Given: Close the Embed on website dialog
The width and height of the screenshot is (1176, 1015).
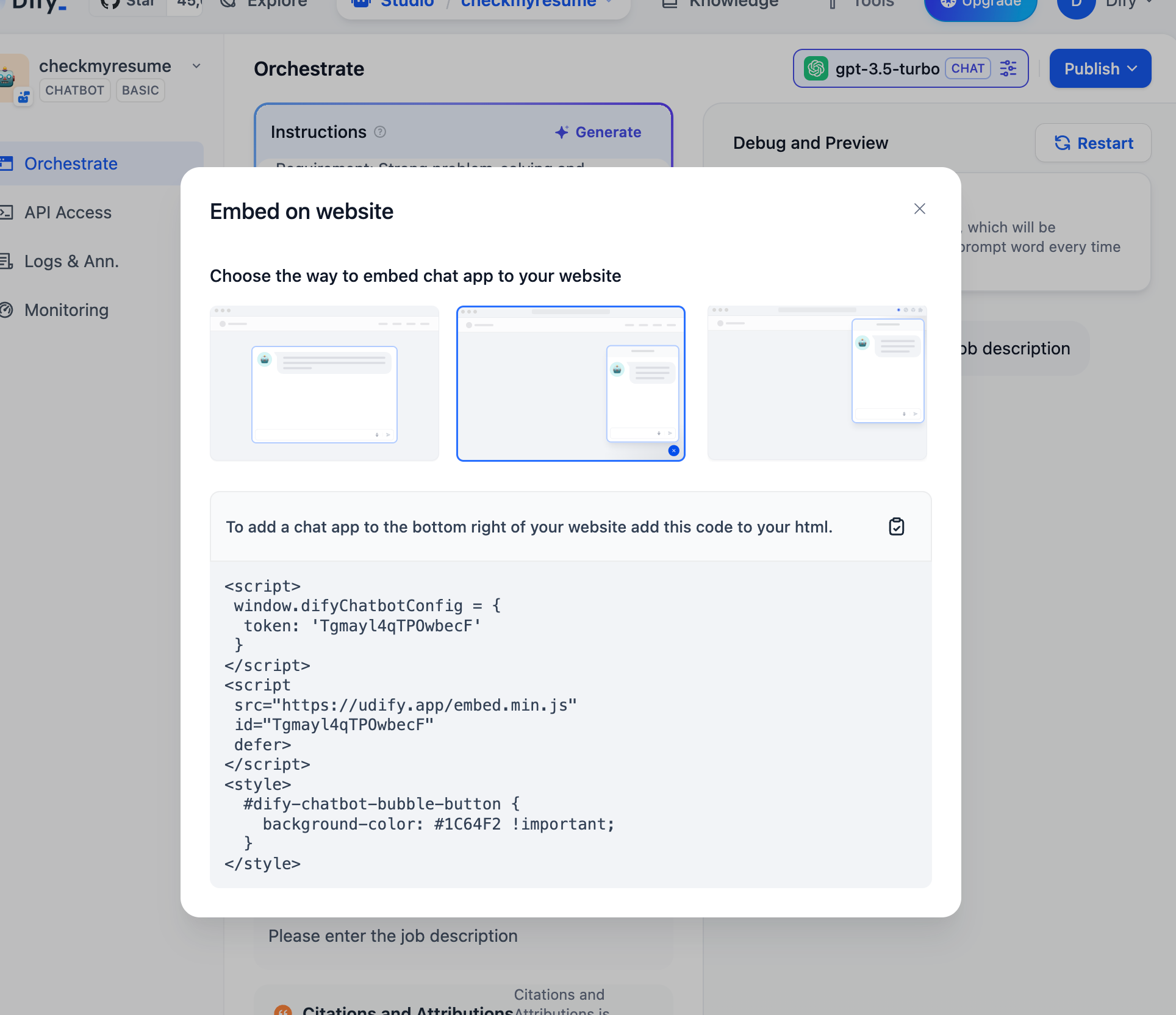Looking at the screenshot, I should (x=919, y=209).
